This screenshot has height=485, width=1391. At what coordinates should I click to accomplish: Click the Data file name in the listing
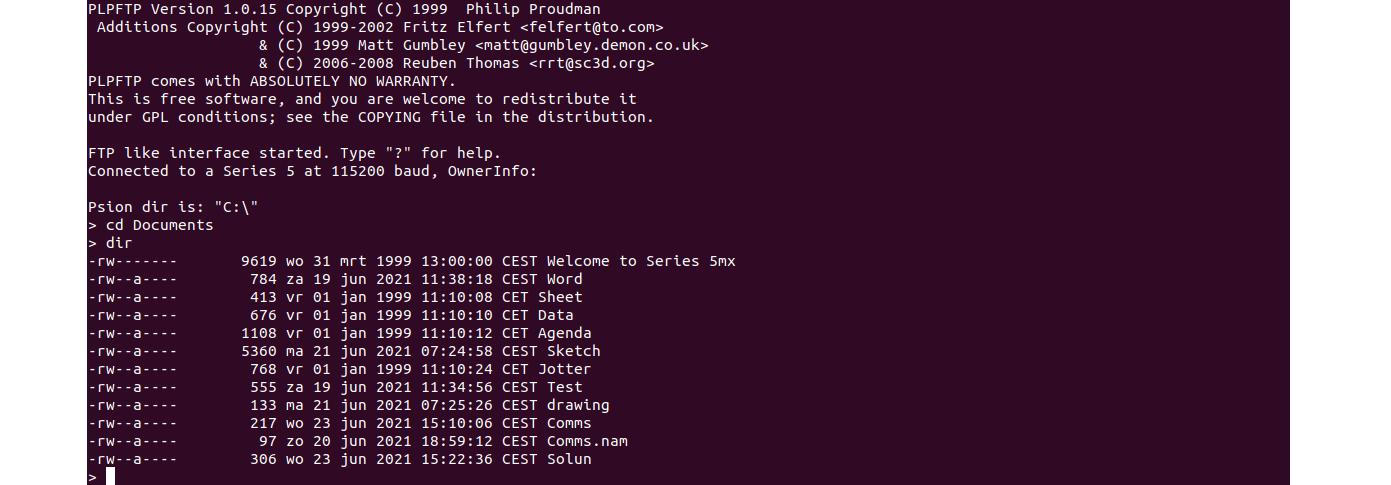[x=555, y=315]
